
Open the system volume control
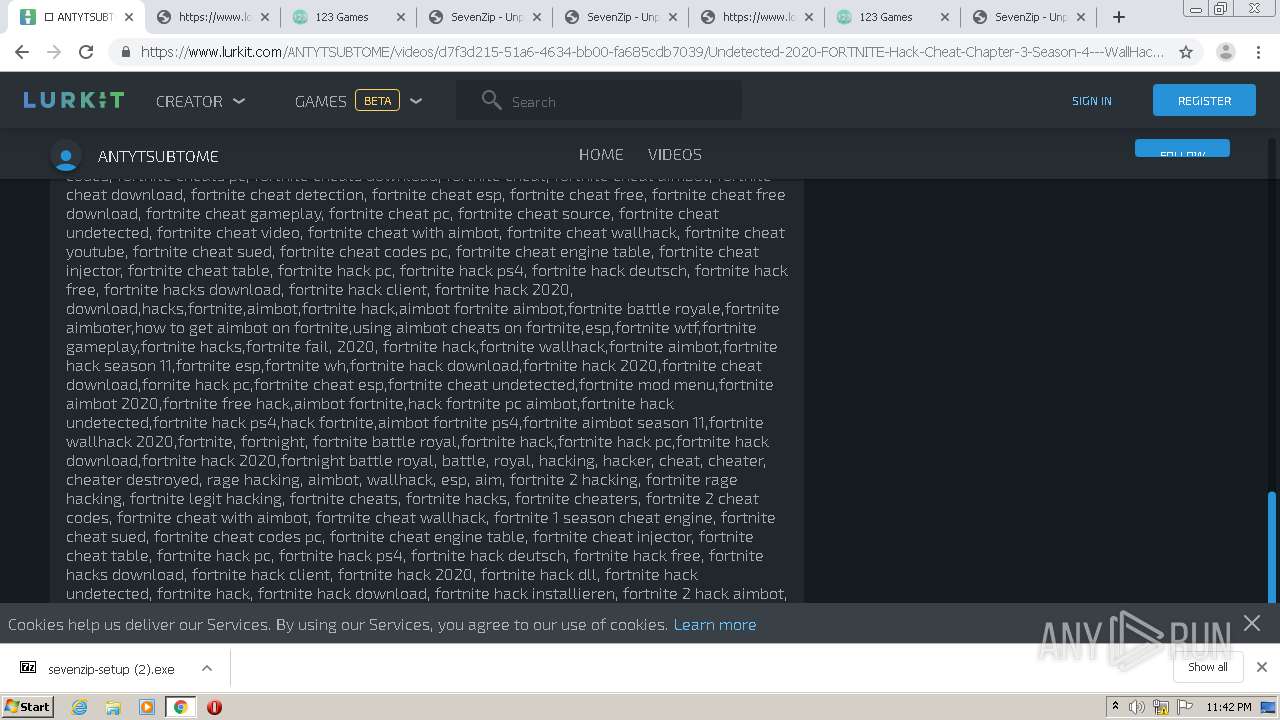(1137, 707)
